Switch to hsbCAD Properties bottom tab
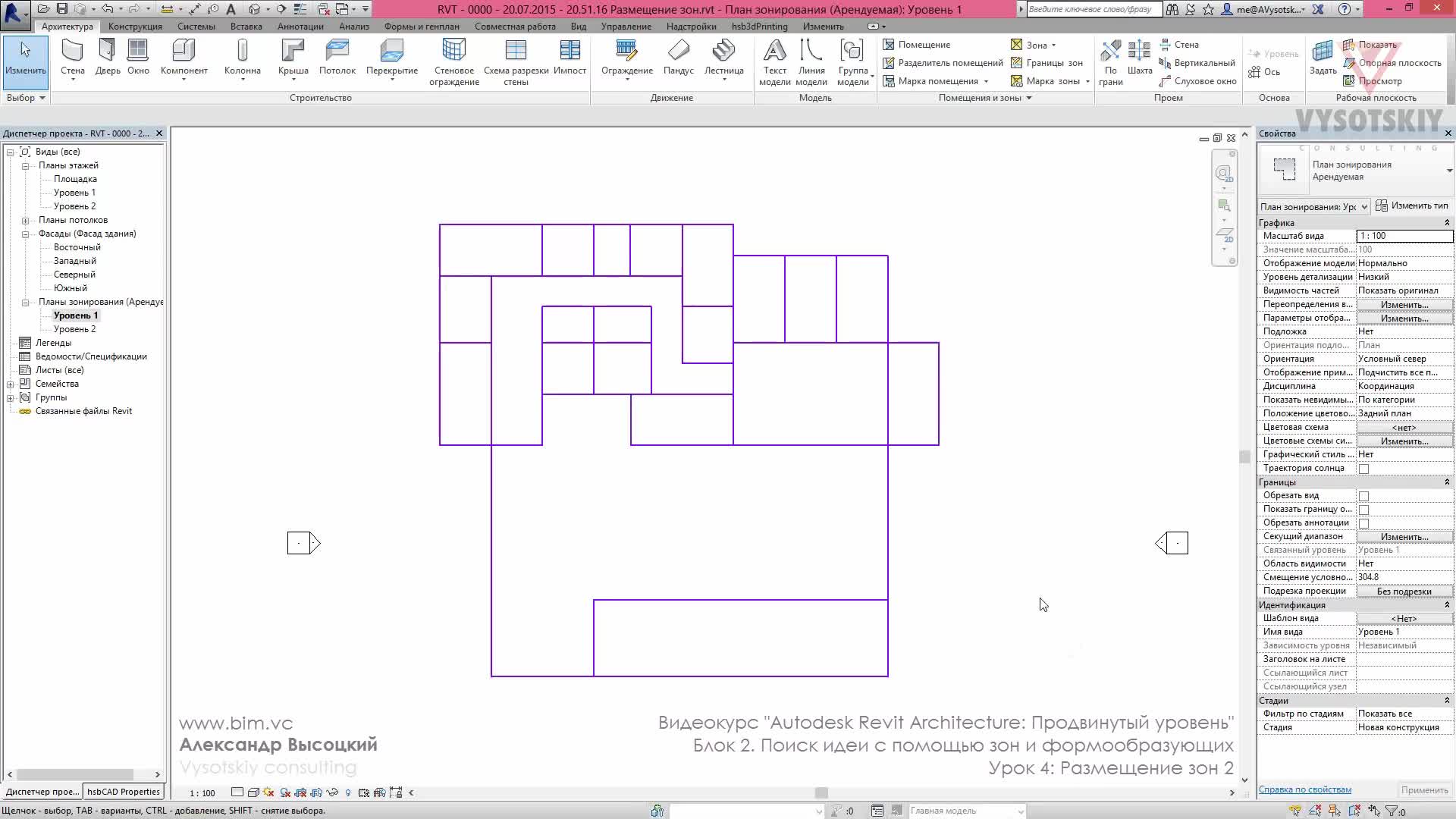Viewport: 1456px width, 819px height. coord(123,792)
